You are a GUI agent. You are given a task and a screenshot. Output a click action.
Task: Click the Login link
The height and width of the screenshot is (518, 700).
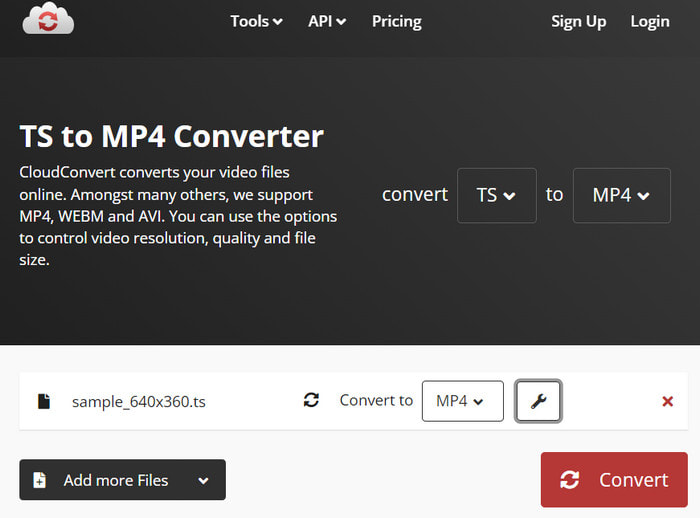point(650,21)
